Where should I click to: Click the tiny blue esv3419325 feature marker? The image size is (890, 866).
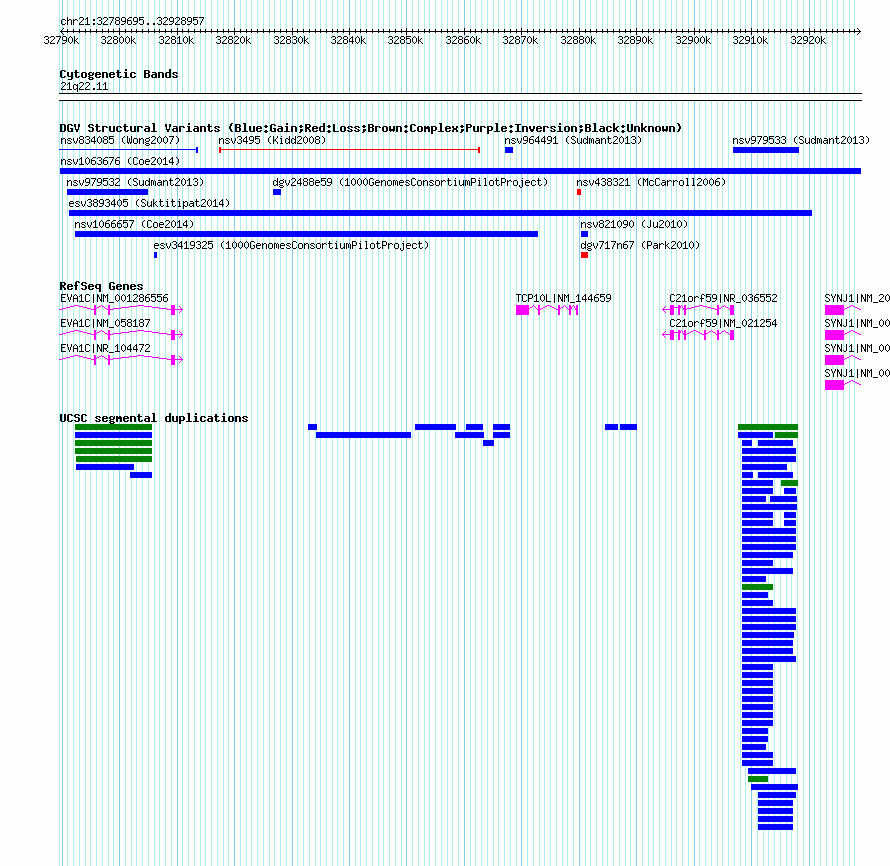(x=156, y=255)
